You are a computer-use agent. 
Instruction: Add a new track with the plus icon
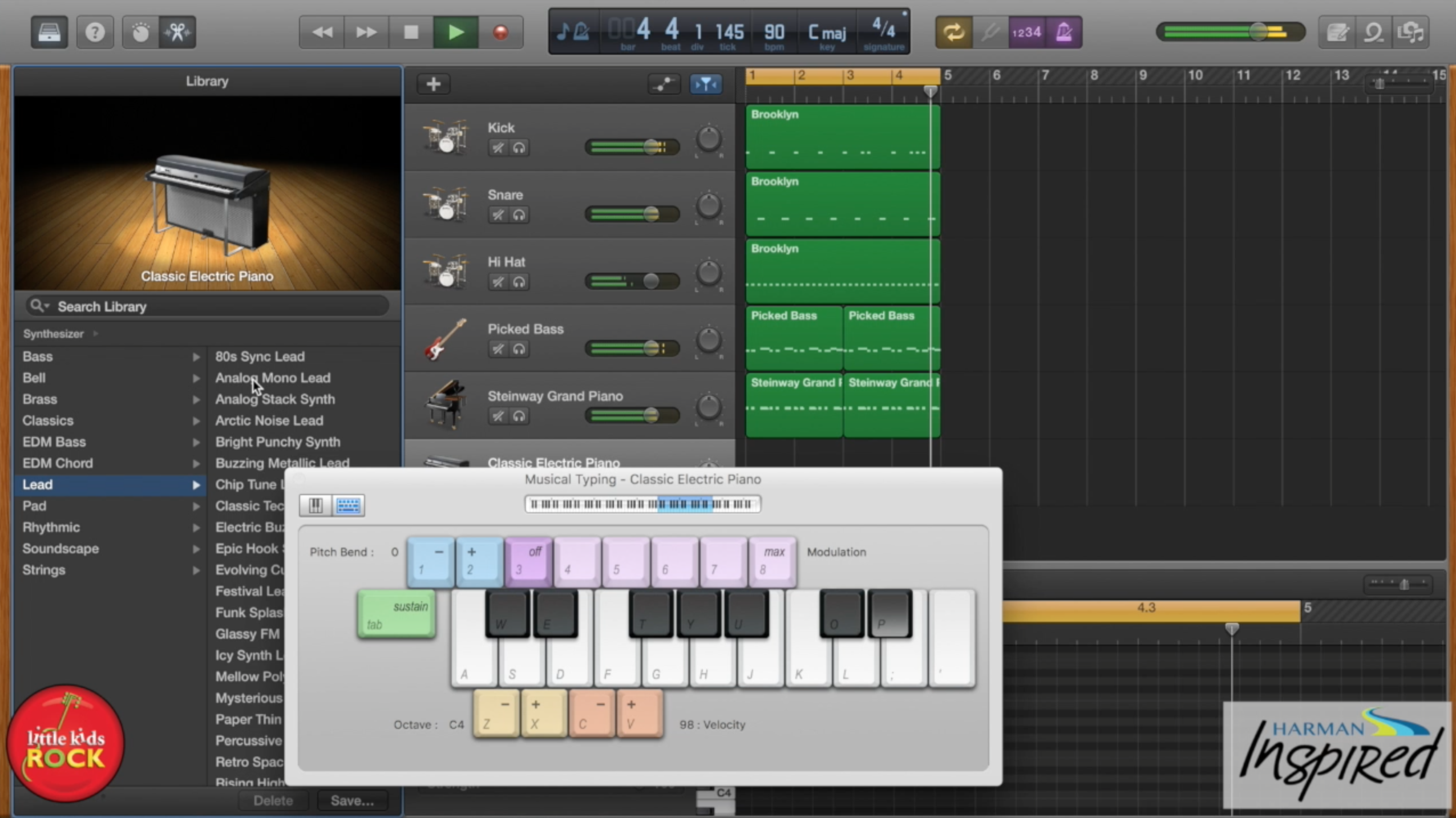click(432, 84)
